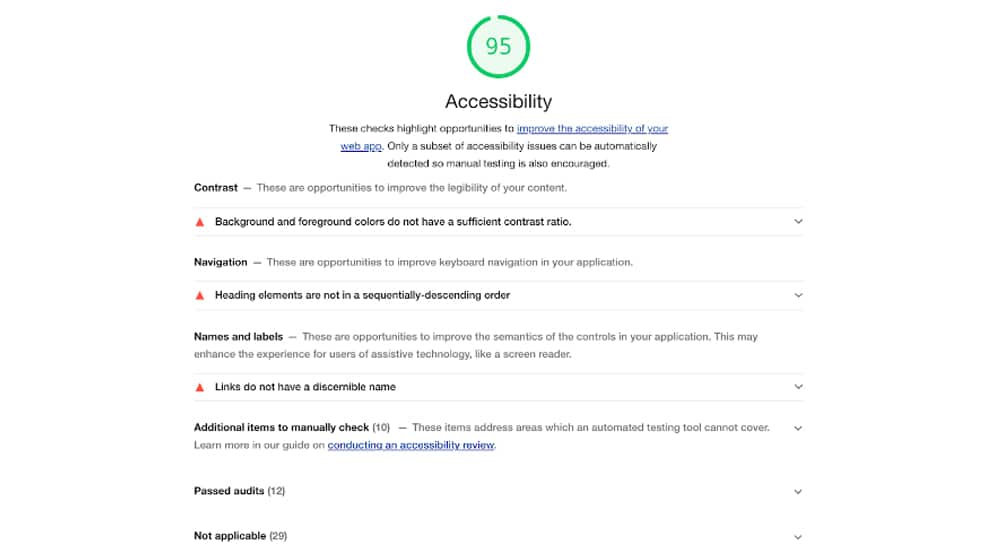This screenshot has height=560, width=1000.
Task: Expand the Passed audits chevron
Action: pyautogui.click(x=798, y=491)
